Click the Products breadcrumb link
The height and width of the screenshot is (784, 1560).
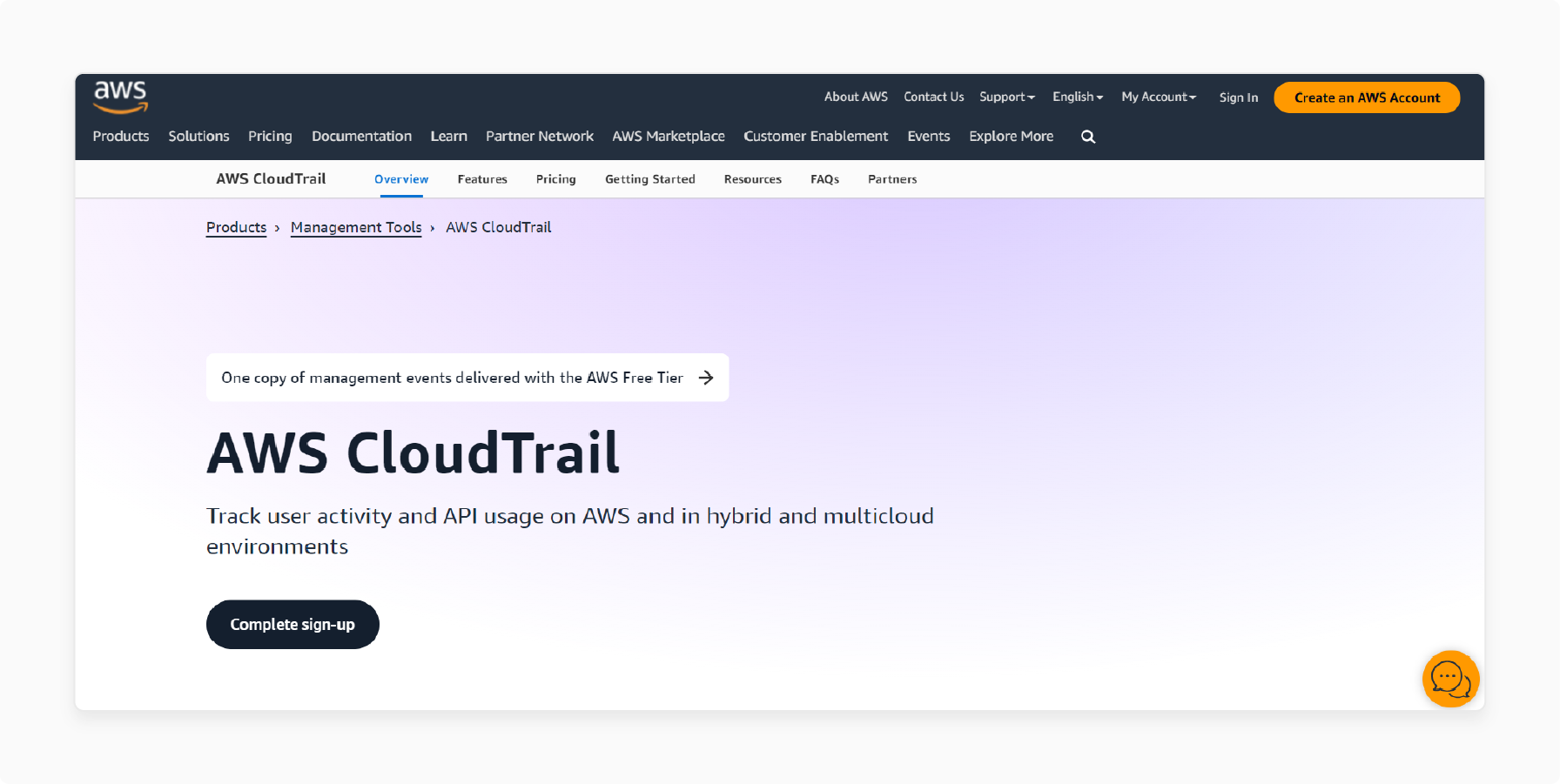236,227
